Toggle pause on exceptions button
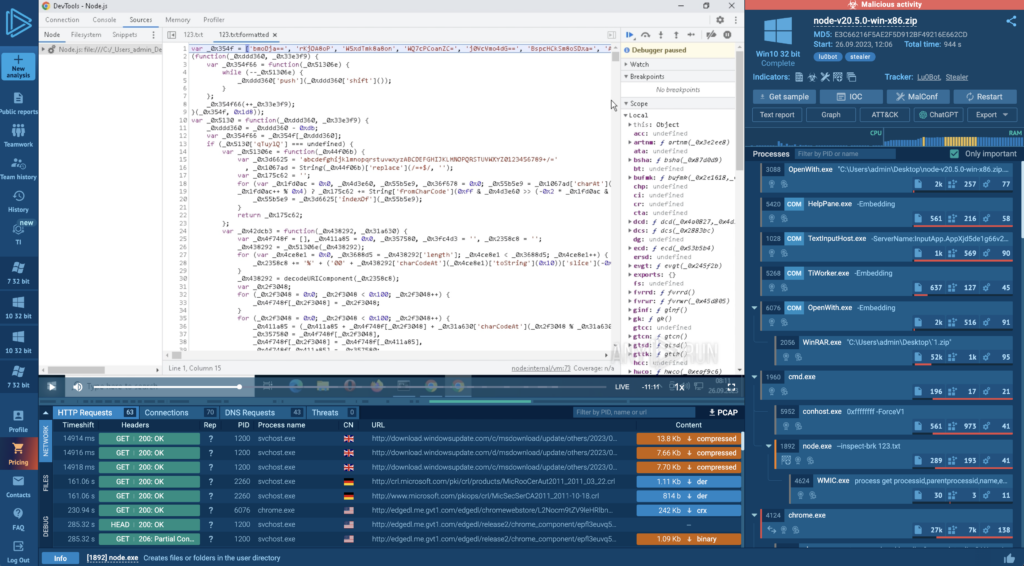 pos(727,34)
